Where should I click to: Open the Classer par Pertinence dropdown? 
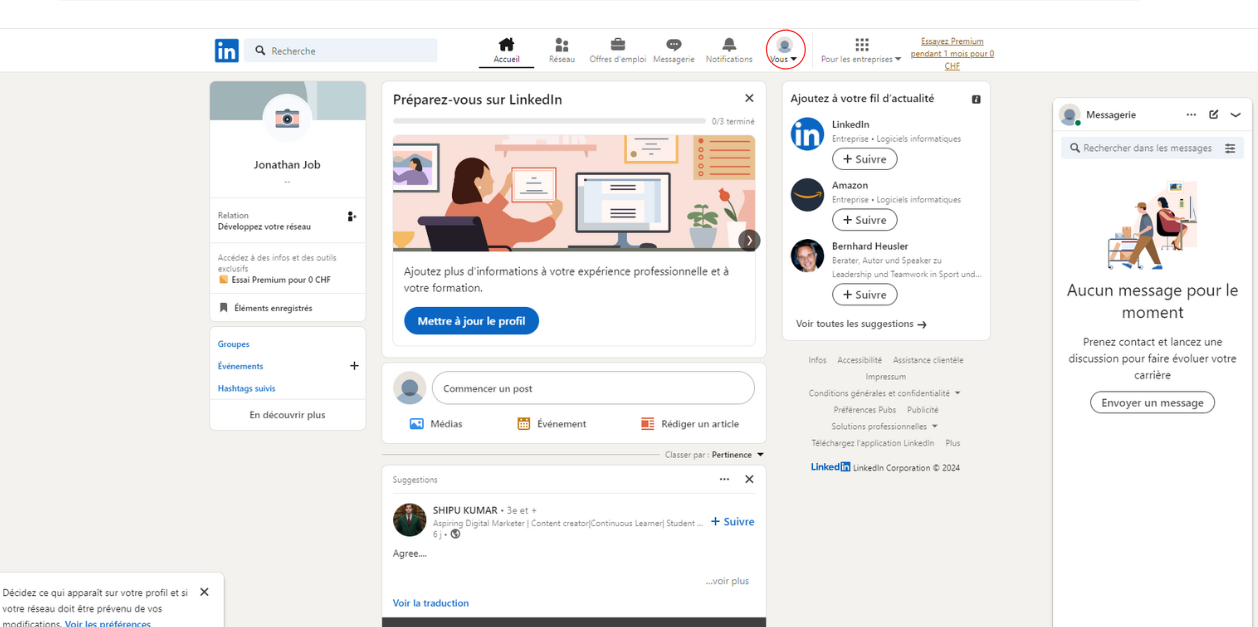click(x=738, y=455)
